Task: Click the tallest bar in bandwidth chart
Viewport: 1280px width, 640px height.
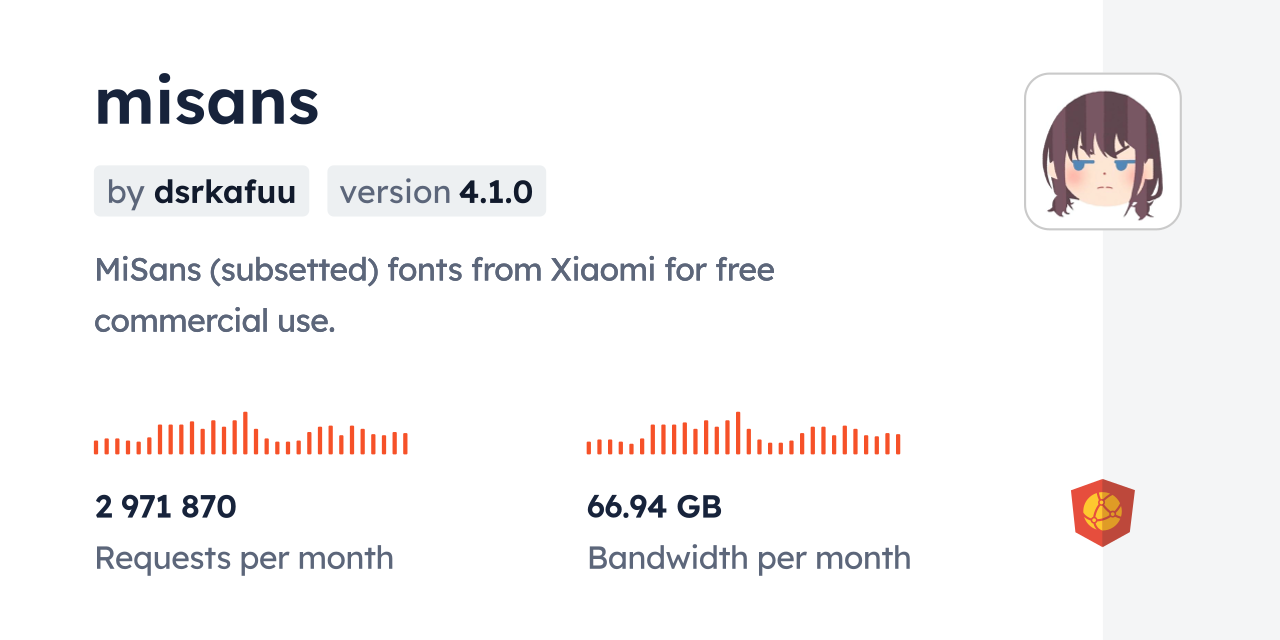Action: pyautogui.click(x=738, y=433)
